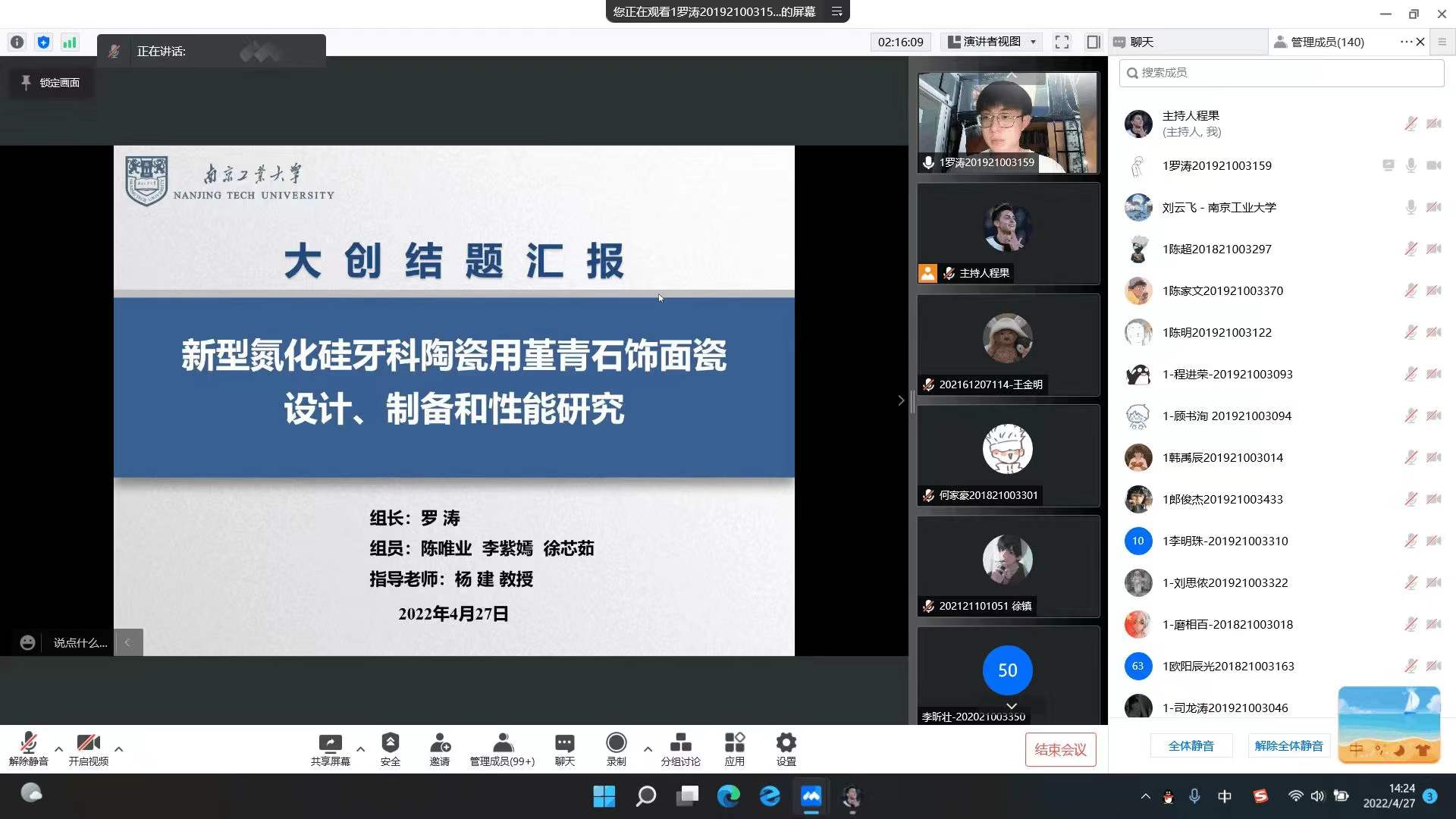Screen dimensions: 1456x819
Task: Open the 演讲者视图 view dropdown
Action: pos(992,42)
